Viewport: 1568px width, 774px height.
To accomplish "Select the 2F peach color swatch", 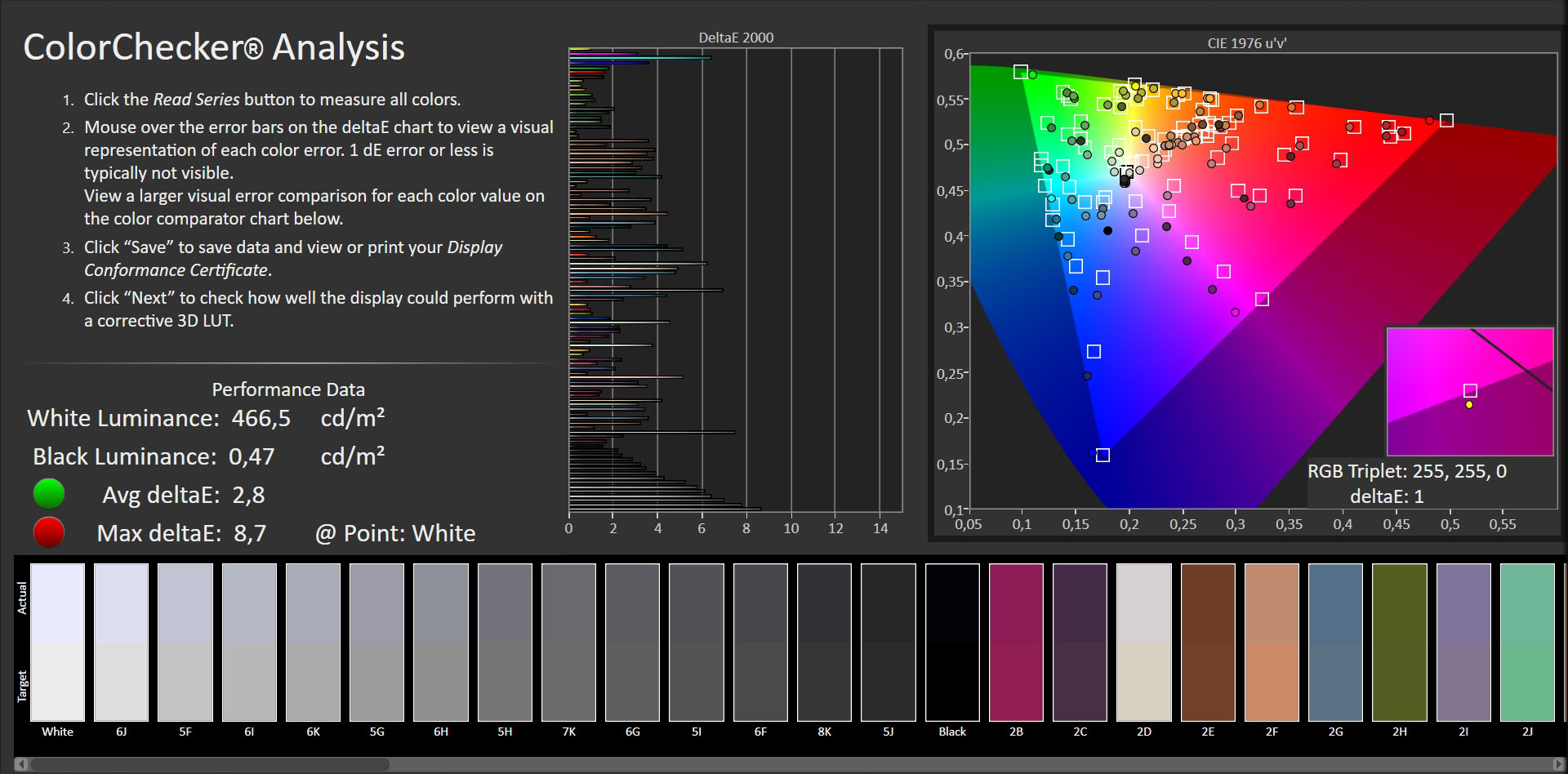I will pos(1272,642).
